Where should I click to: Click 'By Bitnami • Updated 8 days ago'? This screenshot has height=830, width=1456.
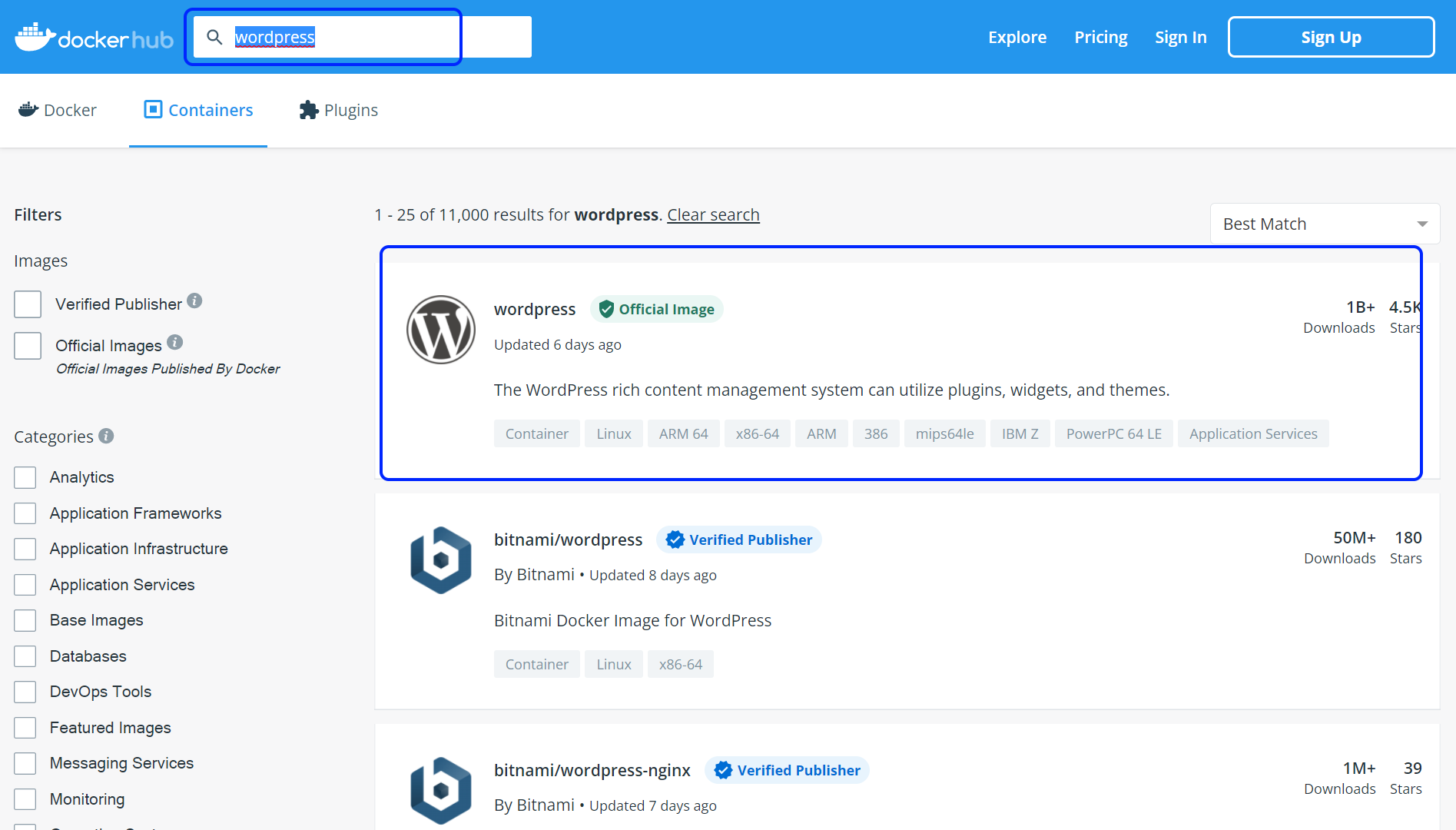click(x=605, y=575)
